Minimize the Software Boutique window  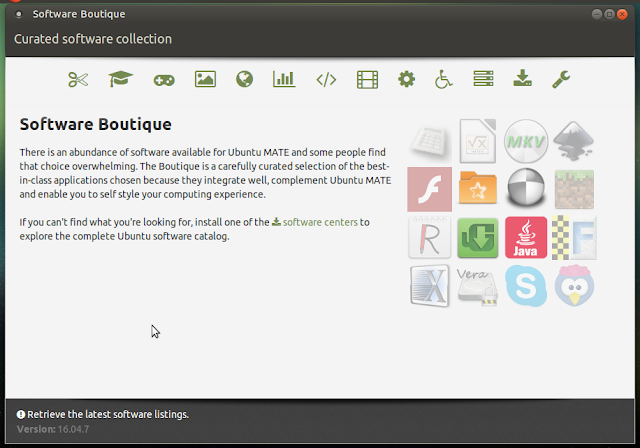coord(597,14)
